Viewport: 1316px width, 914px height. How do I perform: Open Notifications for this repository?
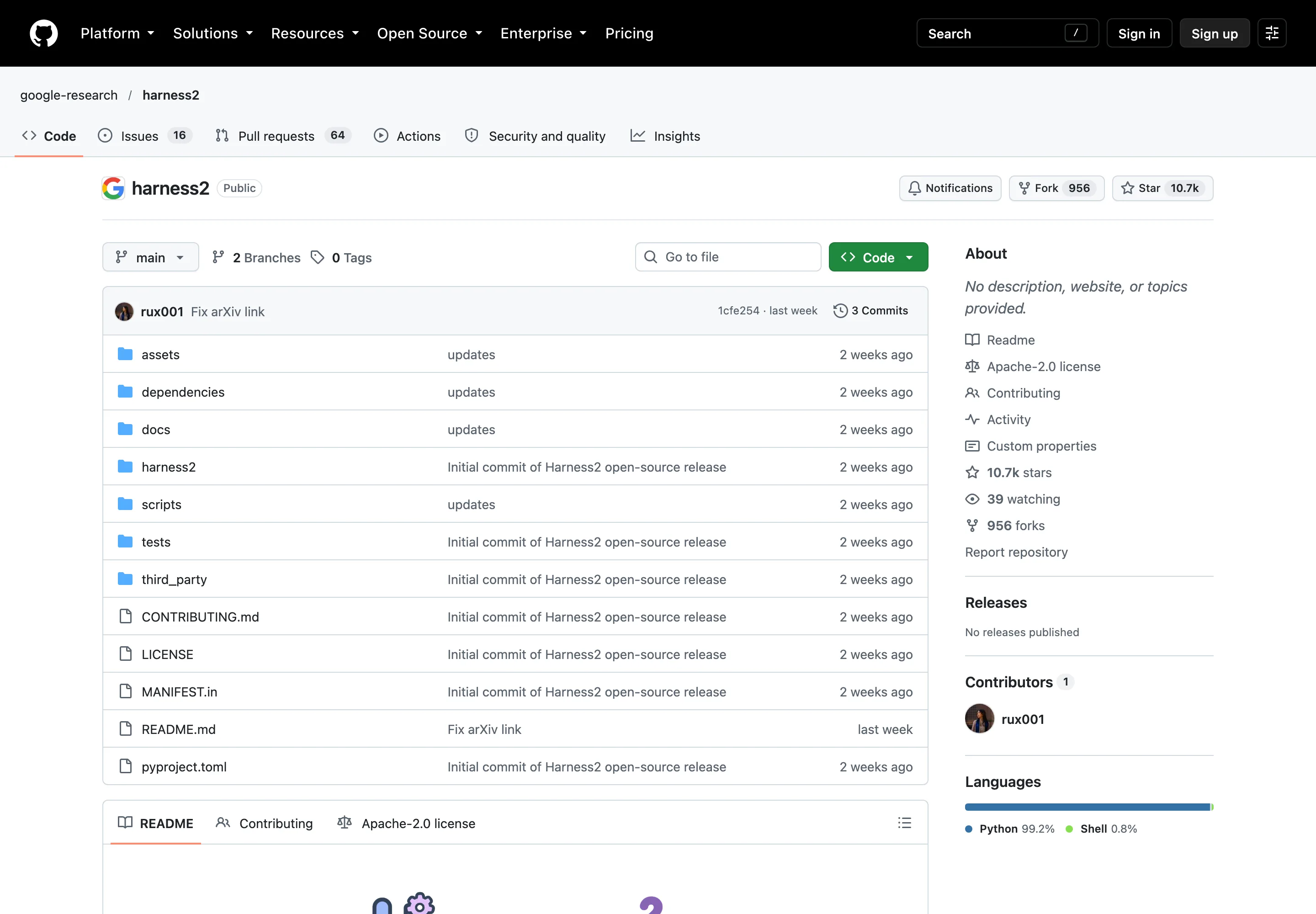[950, 188]
